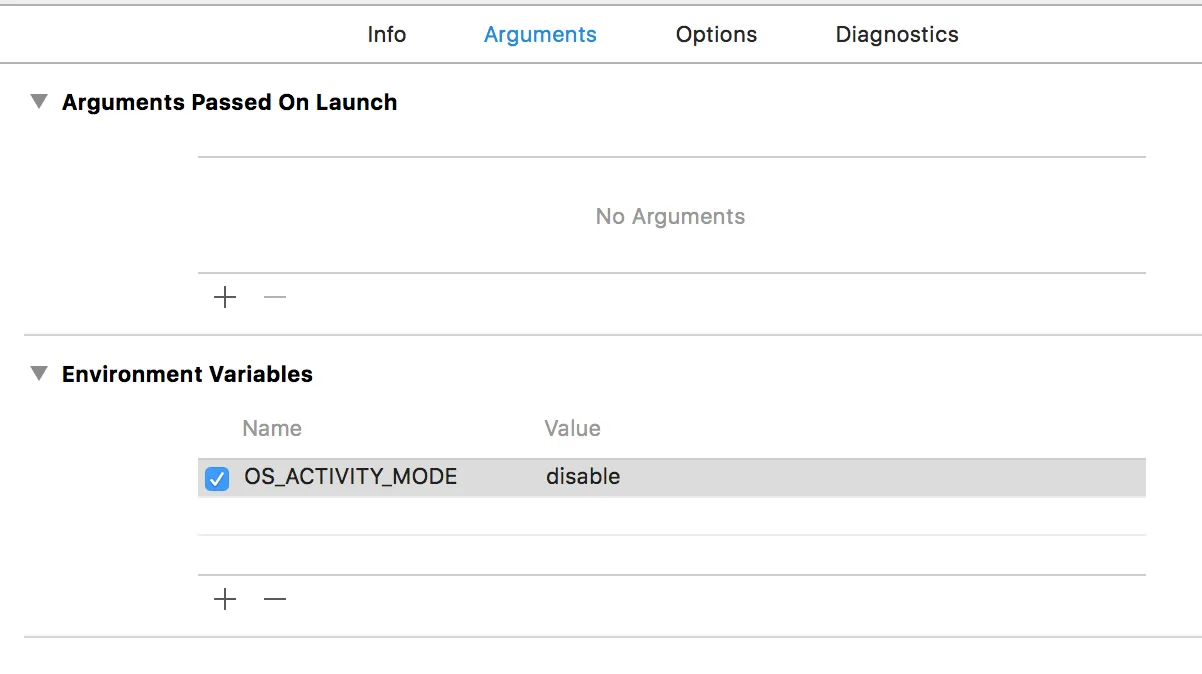1202x674 pixels.
Task: Click the Name column header
Action: click(x=272, y=428)
